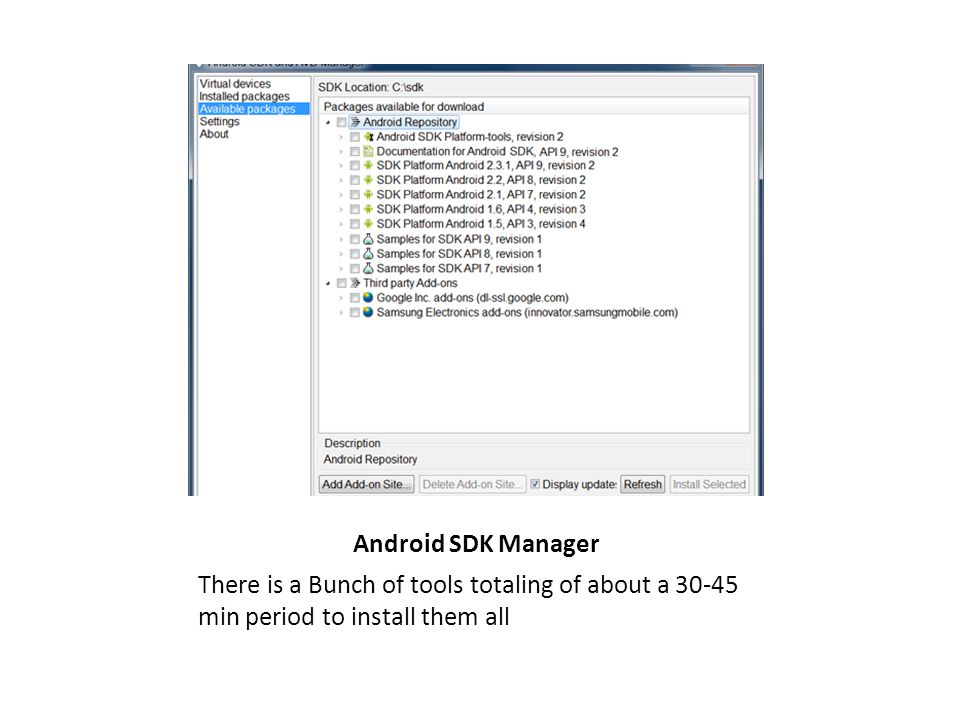Check the SDK Platform Android 2.1 checkbox
960x720 pixels.
tap(354, 195)
